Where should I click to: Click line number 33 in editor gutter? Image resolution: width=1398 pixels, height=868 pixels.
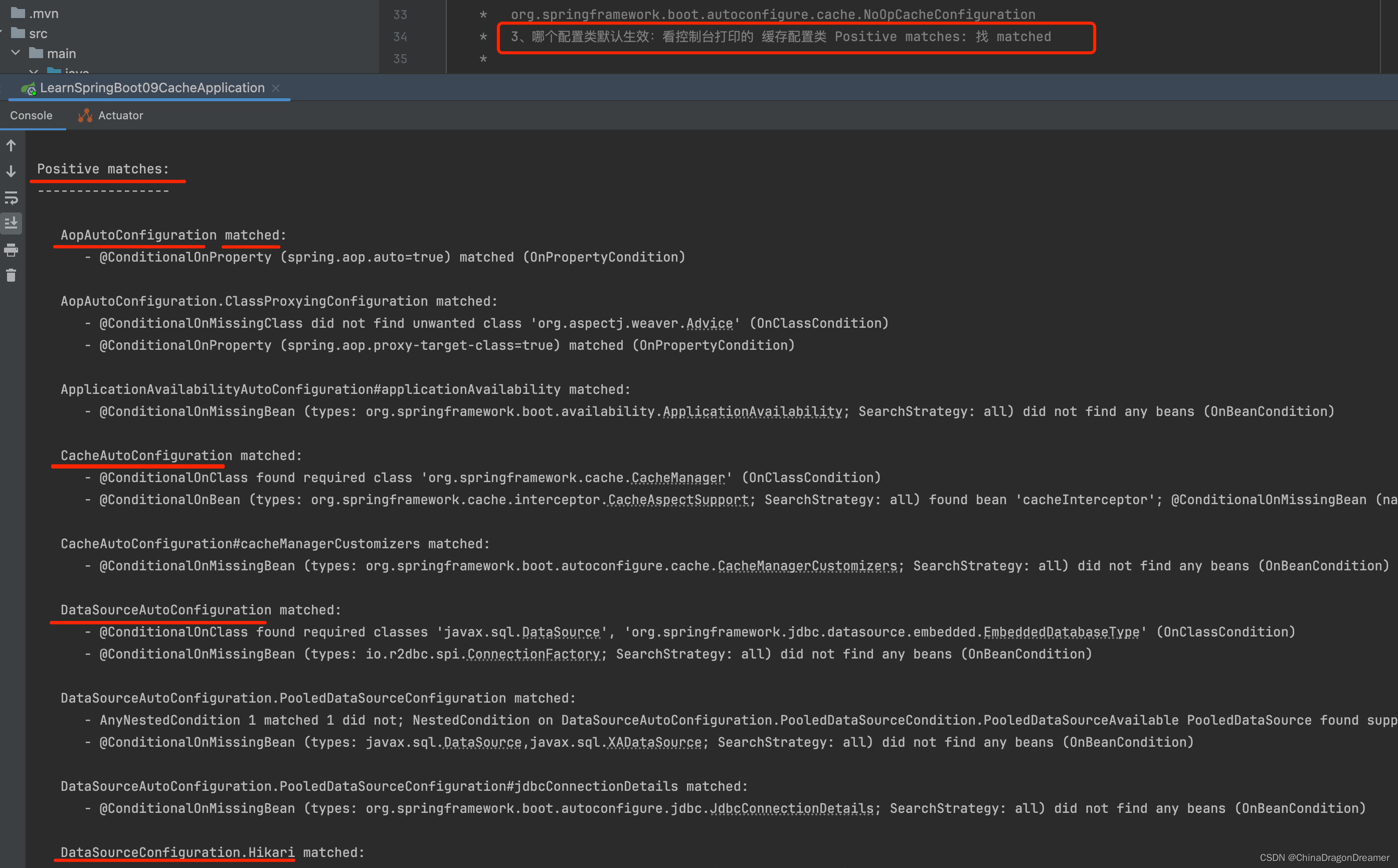pyautogui.click(x=400, y=15)
